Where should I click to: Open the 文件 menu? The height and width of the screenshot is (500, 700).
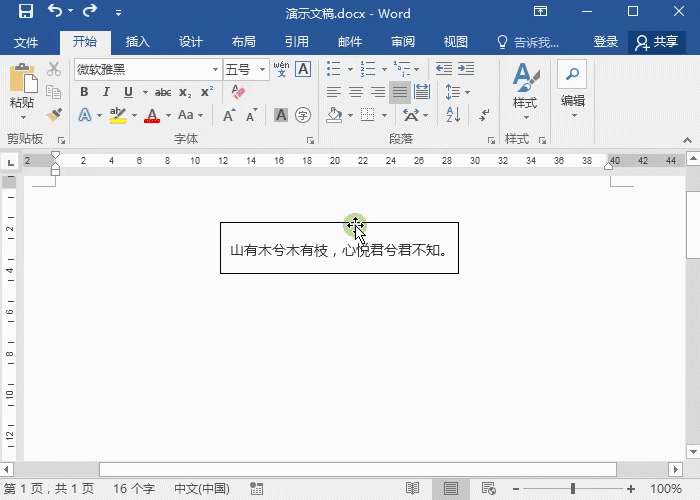click(25, 42)
